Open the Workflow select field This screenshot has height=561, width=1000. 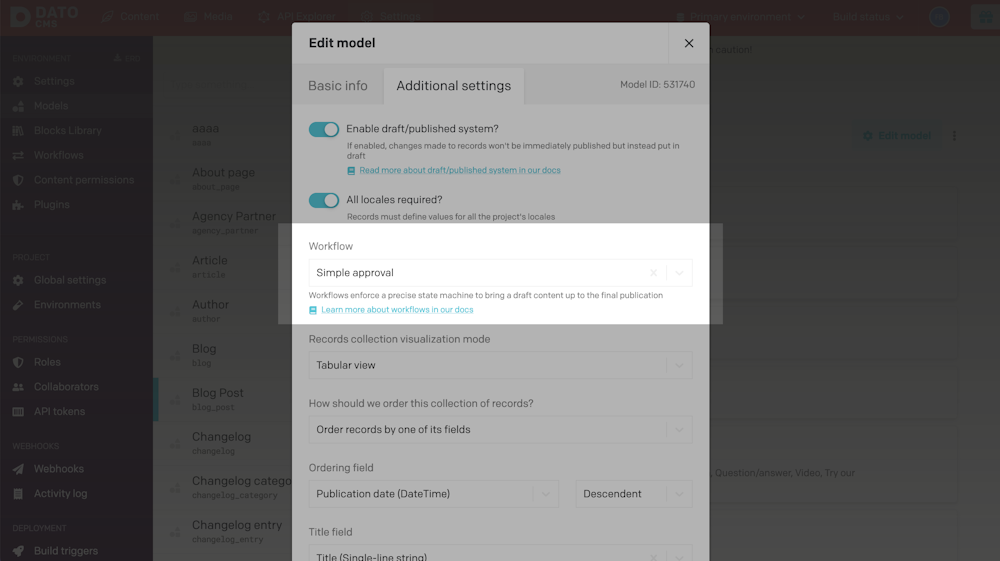tap(501, 273)
